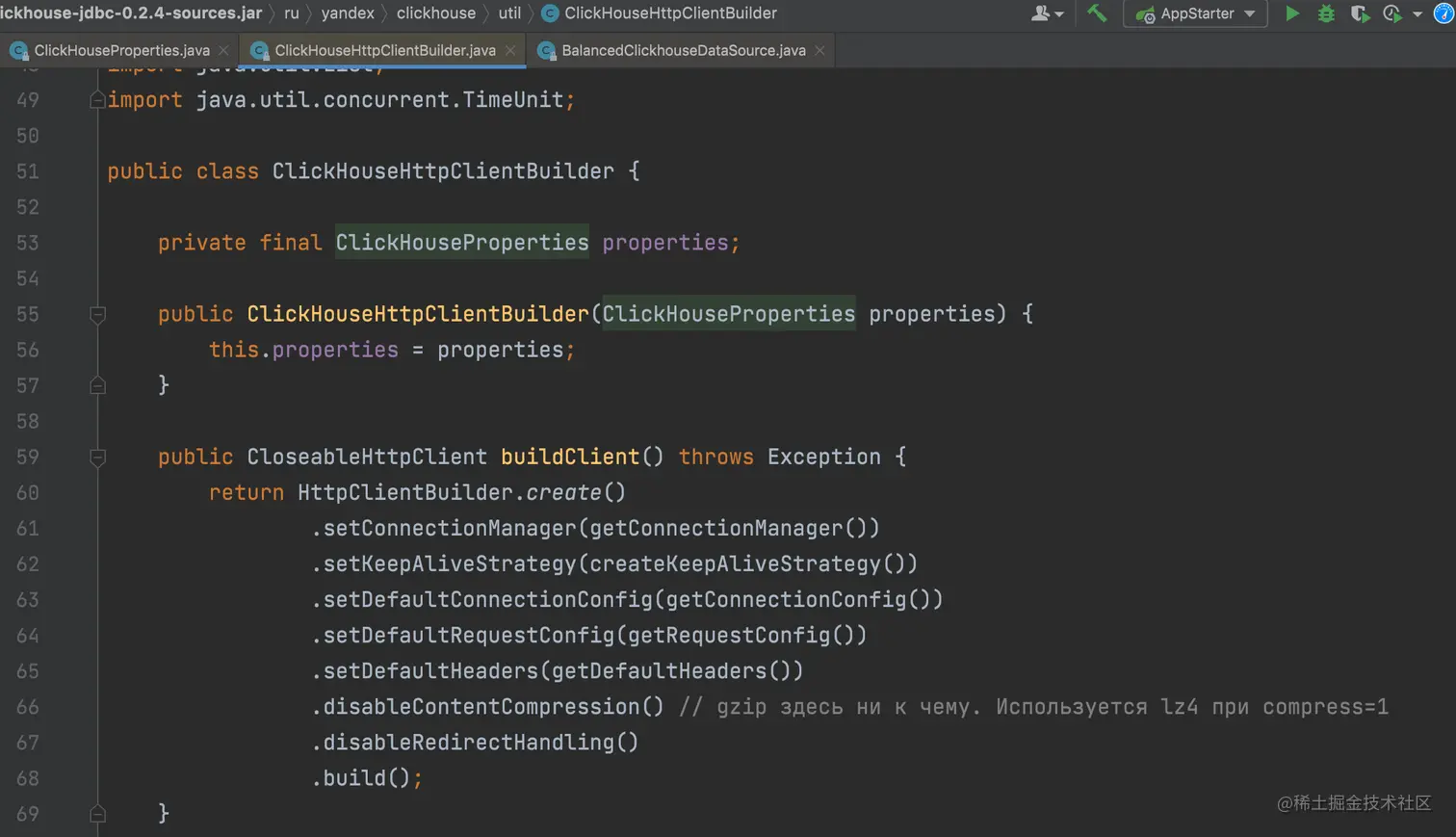Open the code-with-me users icon
The image size is (1456, 837).
(x=1040, y=13)
